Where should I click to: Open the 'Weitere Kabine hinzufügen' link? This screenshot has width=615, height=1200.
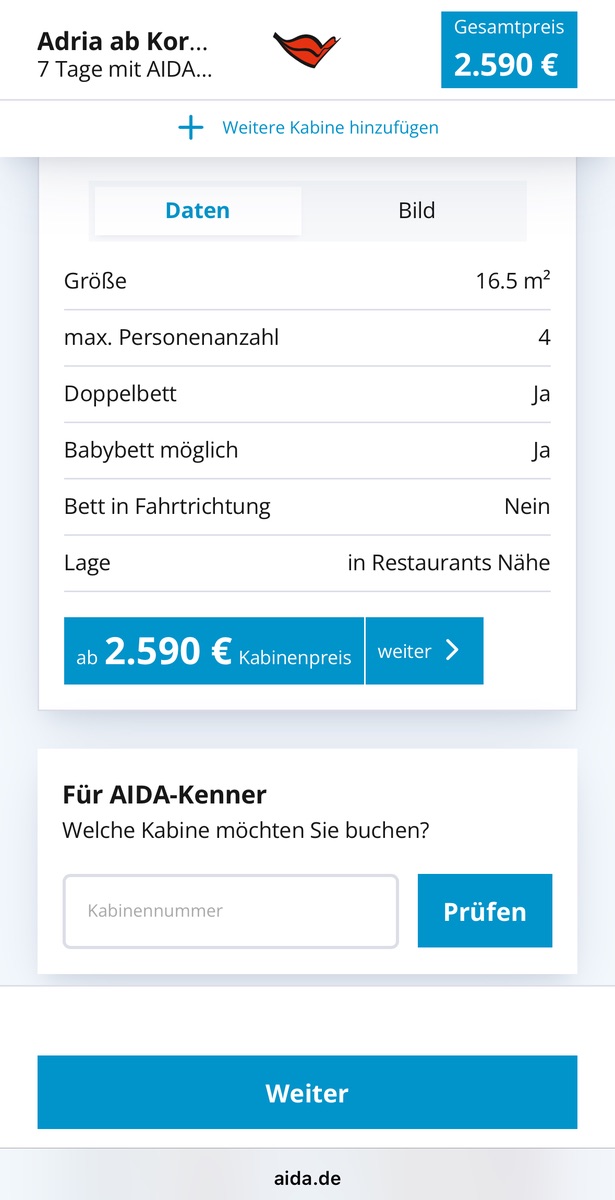[330, 128]
